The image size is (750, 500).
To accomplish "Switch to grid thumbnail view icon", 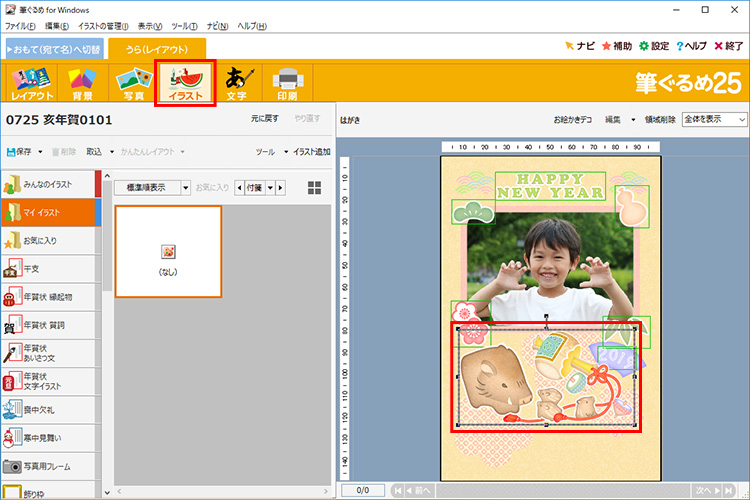I will (x=315, y=188).
